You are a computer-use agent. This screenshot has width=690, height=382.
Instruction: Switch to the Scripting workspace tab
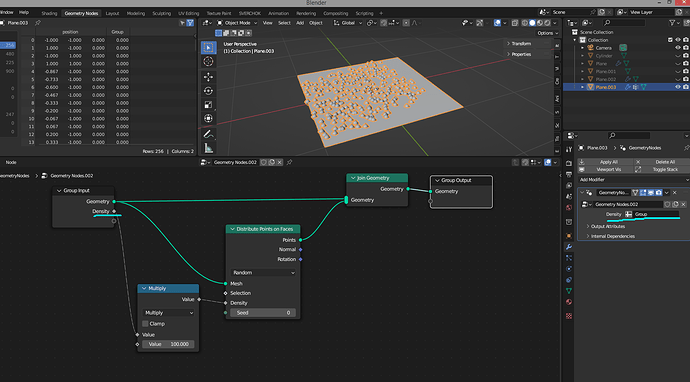(364, 13)
